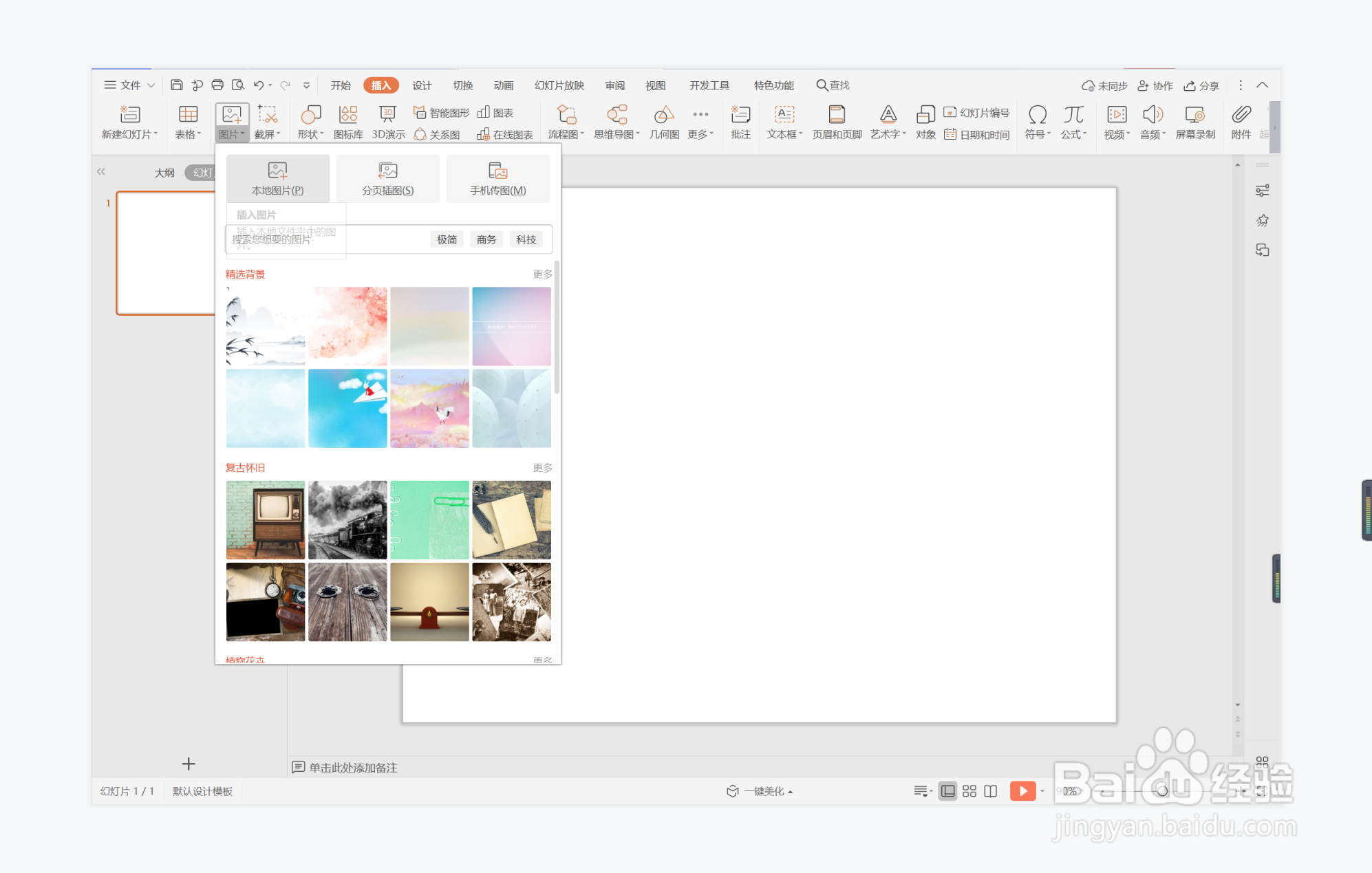
Task: Open Header and Footer (页眉和页脚)
Action: 837,122
